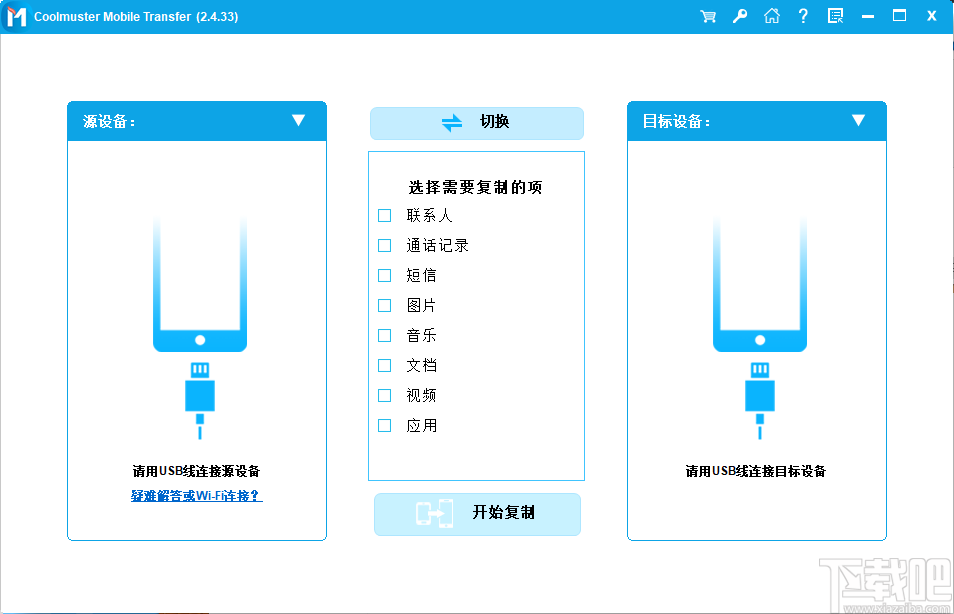Check the 联系人 checkbox
The width and height of the screenshot is (954, 614).
(x=384, y=215)
